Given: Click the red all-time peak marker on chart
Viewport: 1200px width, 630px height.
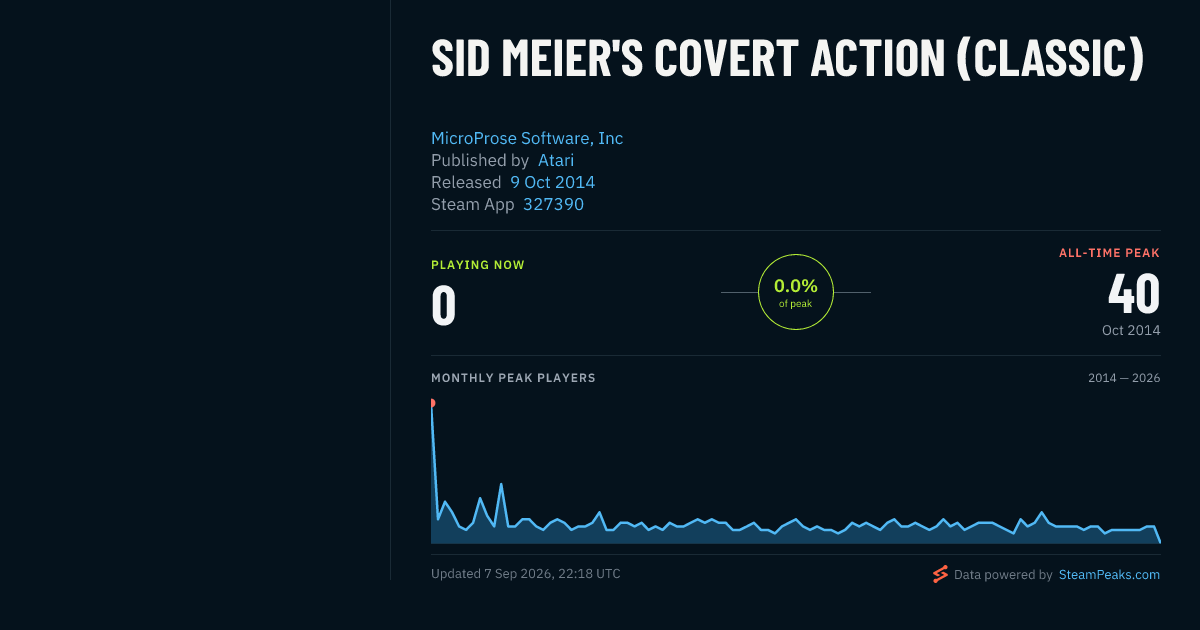Looking at the screenshot, I should pyautogui.click(x=432, y=403).
